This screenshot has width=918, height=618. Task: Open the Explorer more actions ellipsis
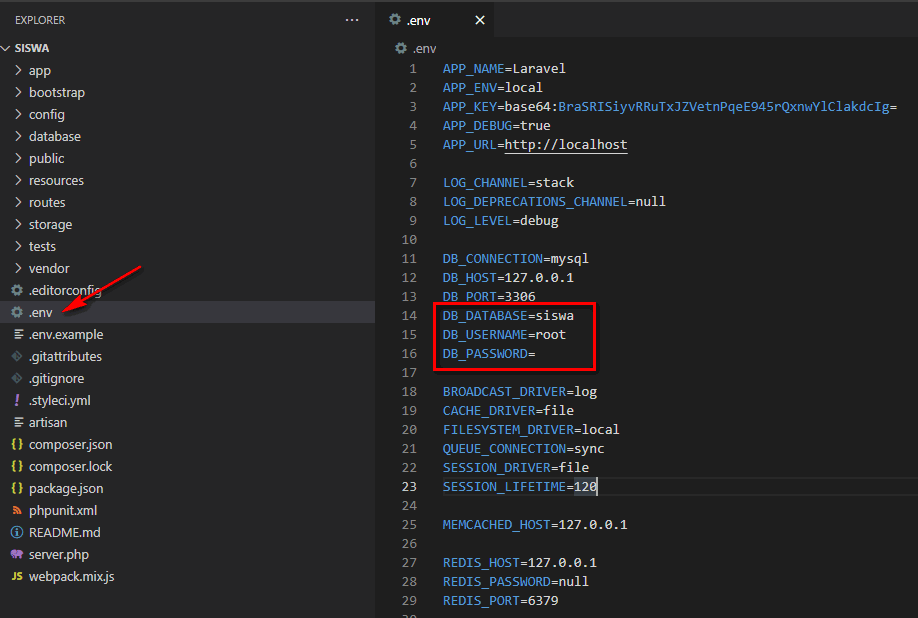[x=351, y=20]
